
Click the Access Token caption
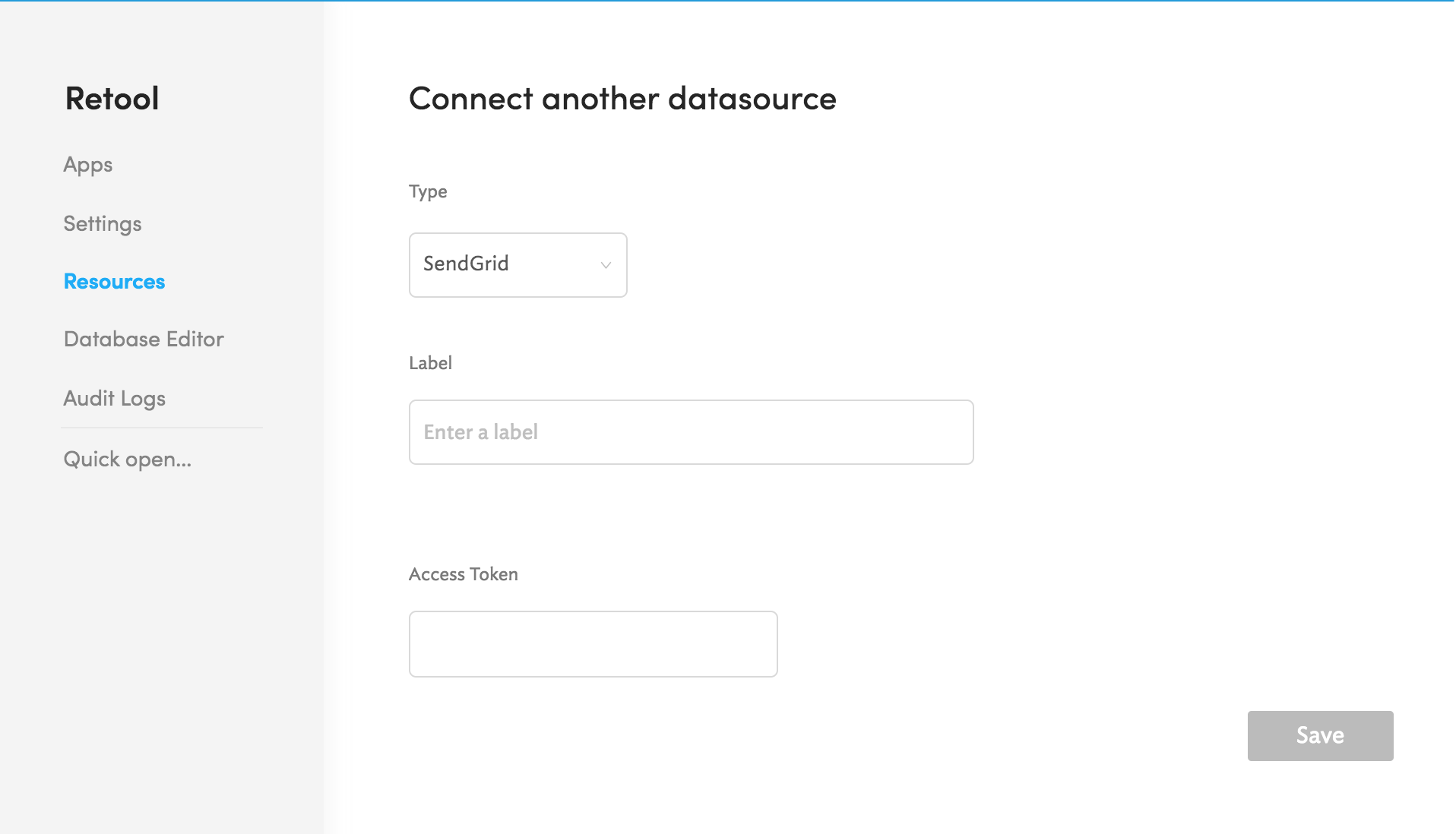pyautogui.click(x=463, y=574)
